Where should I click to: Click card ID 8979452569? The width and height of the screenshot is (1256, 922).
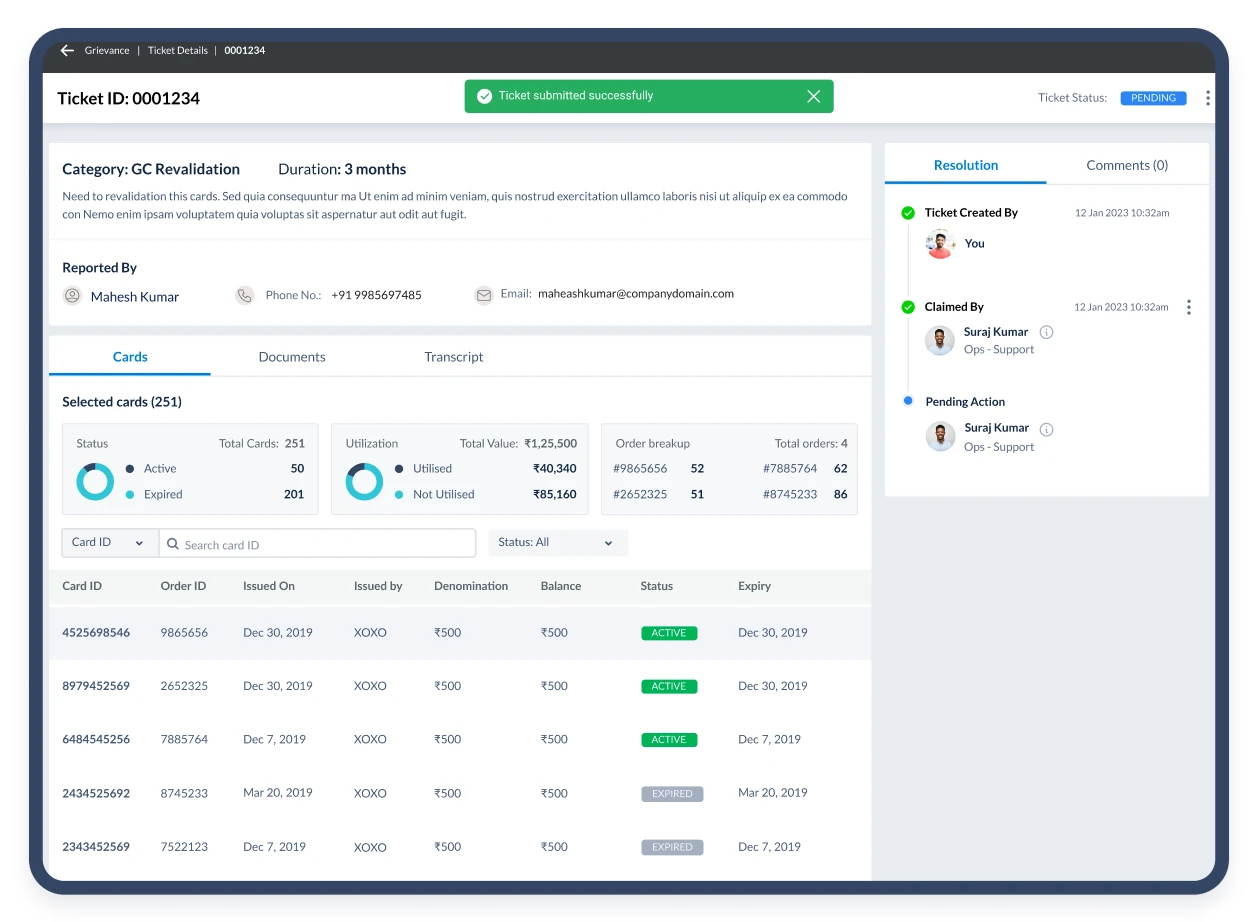[x=96, y=686]
